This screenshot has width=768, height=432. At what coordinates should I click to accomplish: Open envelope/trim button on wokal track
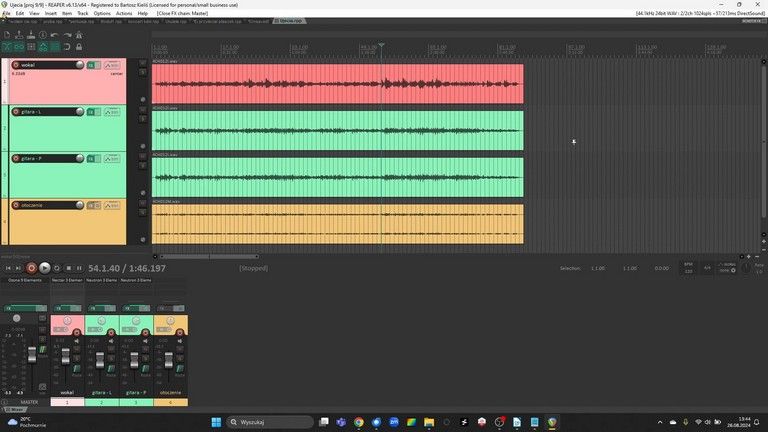tap(110, 65)
